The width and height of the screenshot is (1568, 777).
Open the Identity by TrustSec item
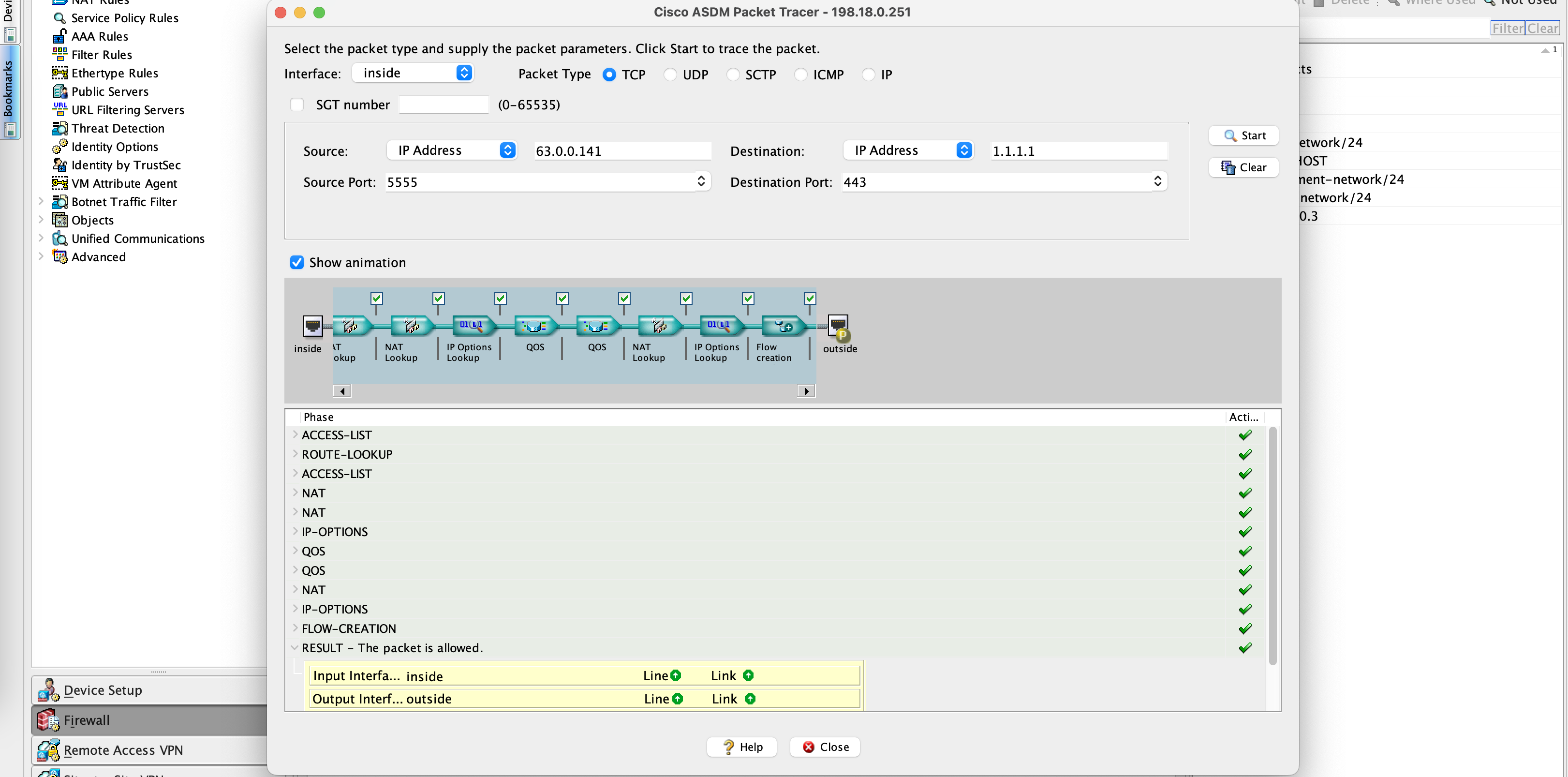click(125, 165)
